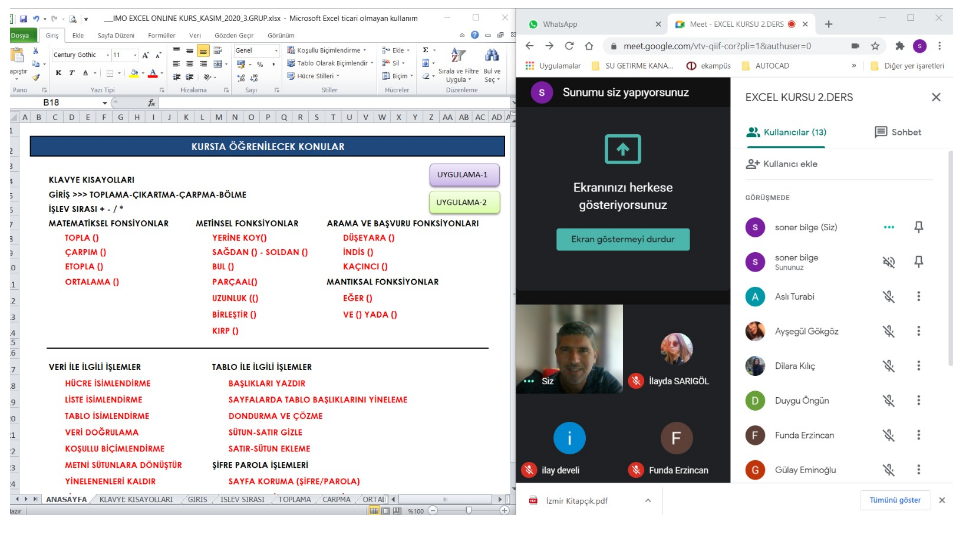Click the Siz self-view video thumbnail
This screenshot has width=960, height=540.
click(569, 348)
